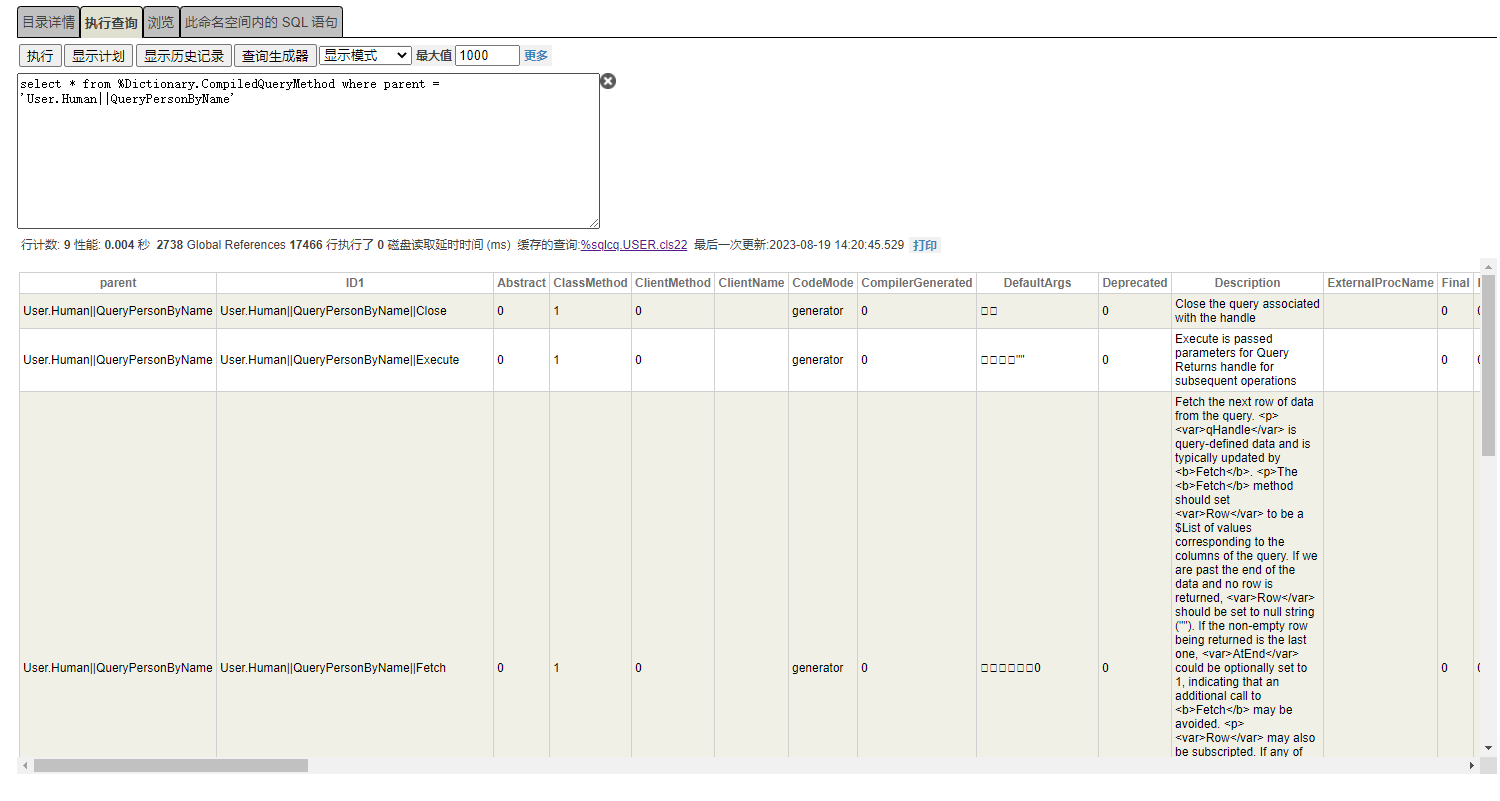Open the 目录详情 tab
Image resolution: width=1500 pixels, height=801 pixels.
[48, 22]
